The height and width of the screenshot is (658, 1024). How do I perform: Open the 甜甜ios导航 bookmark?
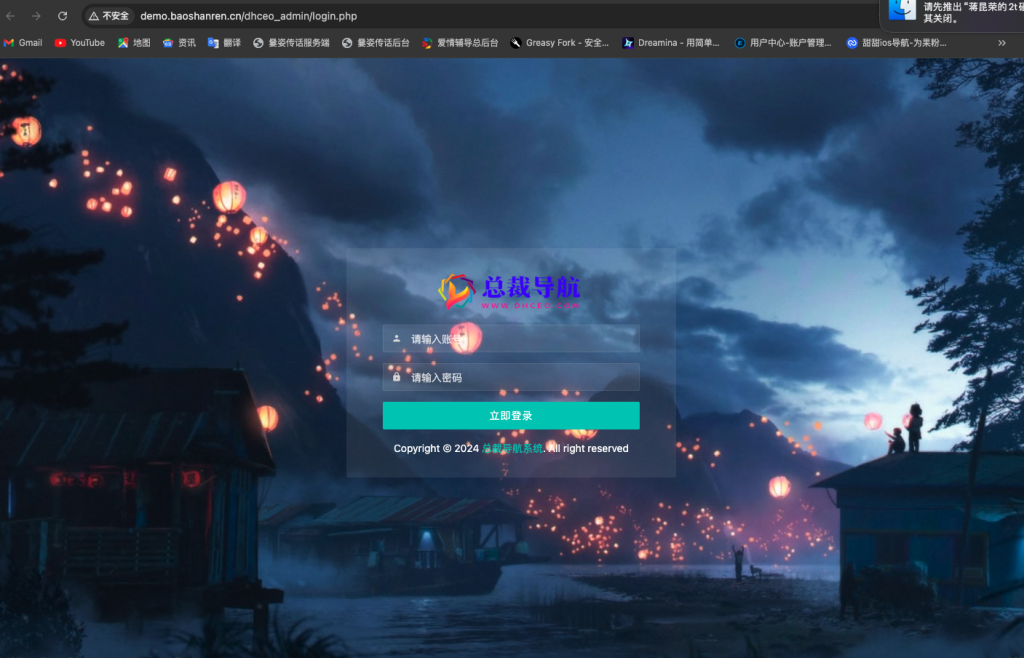pos(896,42)
